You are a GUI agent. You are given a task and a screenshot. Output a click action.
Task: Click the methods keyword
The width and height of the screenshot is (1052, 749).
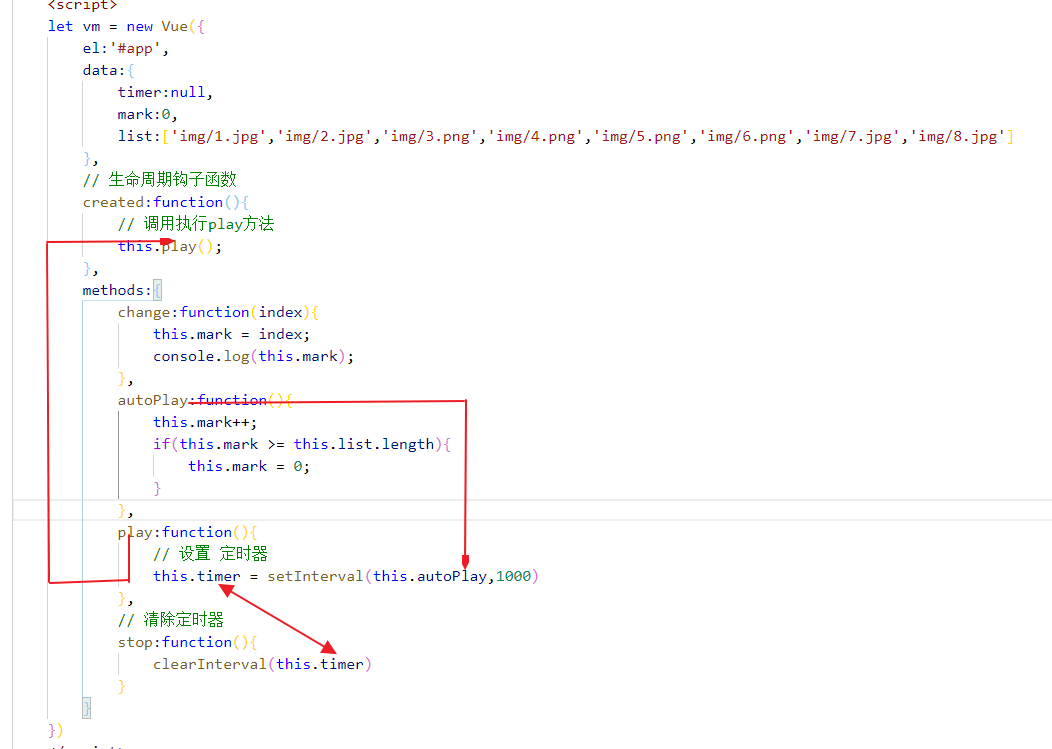(114, 290)
